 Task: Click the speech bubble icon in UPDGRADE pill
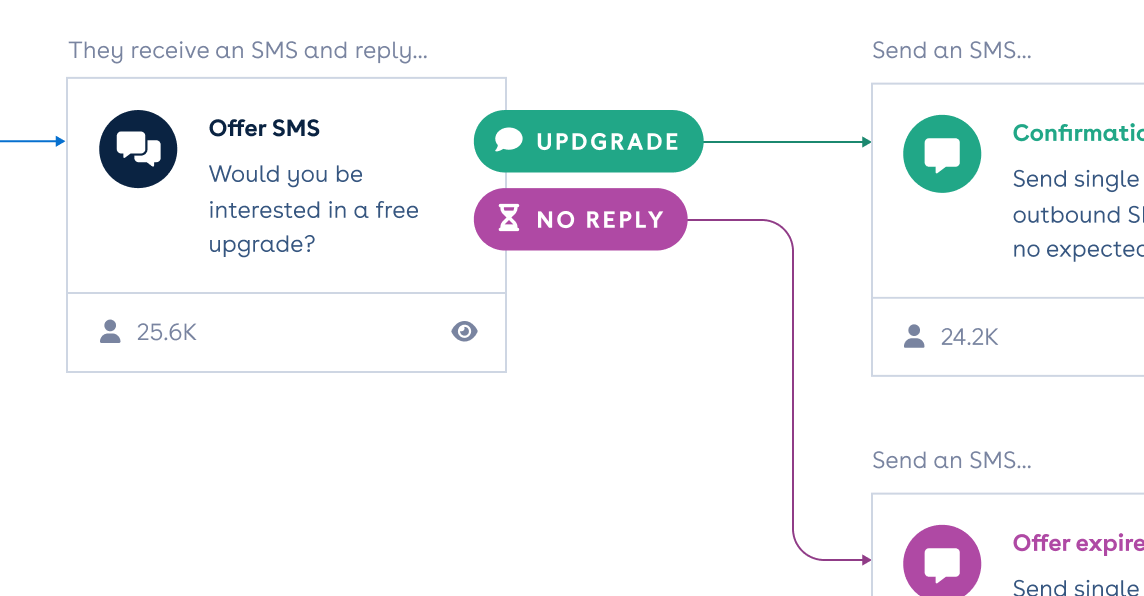pyautogui.click(x=509, y=141)
